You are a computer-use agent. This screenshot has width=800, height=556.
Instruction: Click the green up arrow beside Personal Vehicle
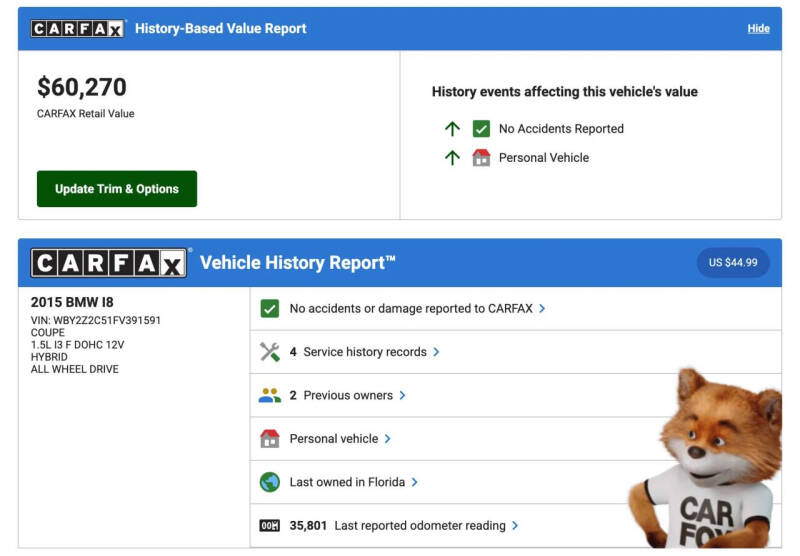452,157
